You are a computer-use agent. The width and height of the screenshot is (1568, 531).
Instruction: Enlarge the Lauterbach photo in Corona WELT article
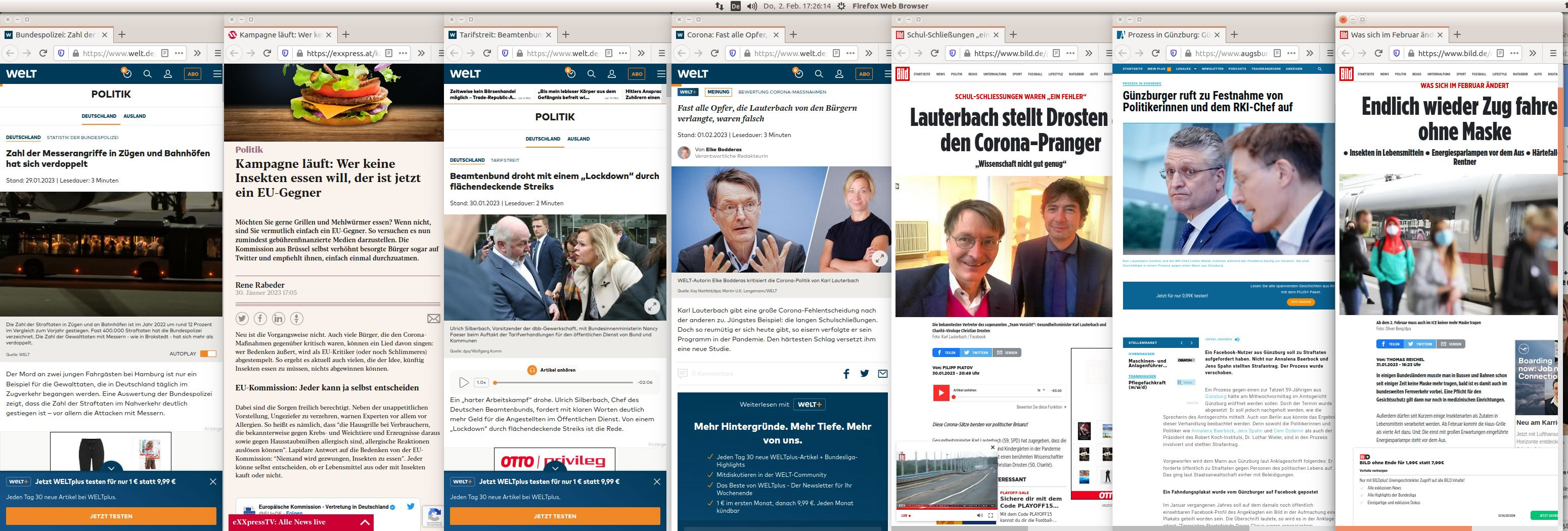[879, 258]
